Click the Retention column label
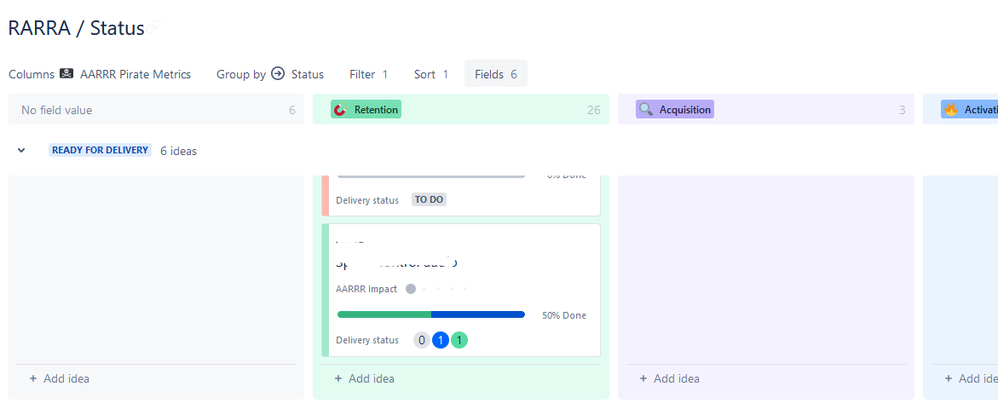Viewport: 998px width, 409px height. [366, 109]
